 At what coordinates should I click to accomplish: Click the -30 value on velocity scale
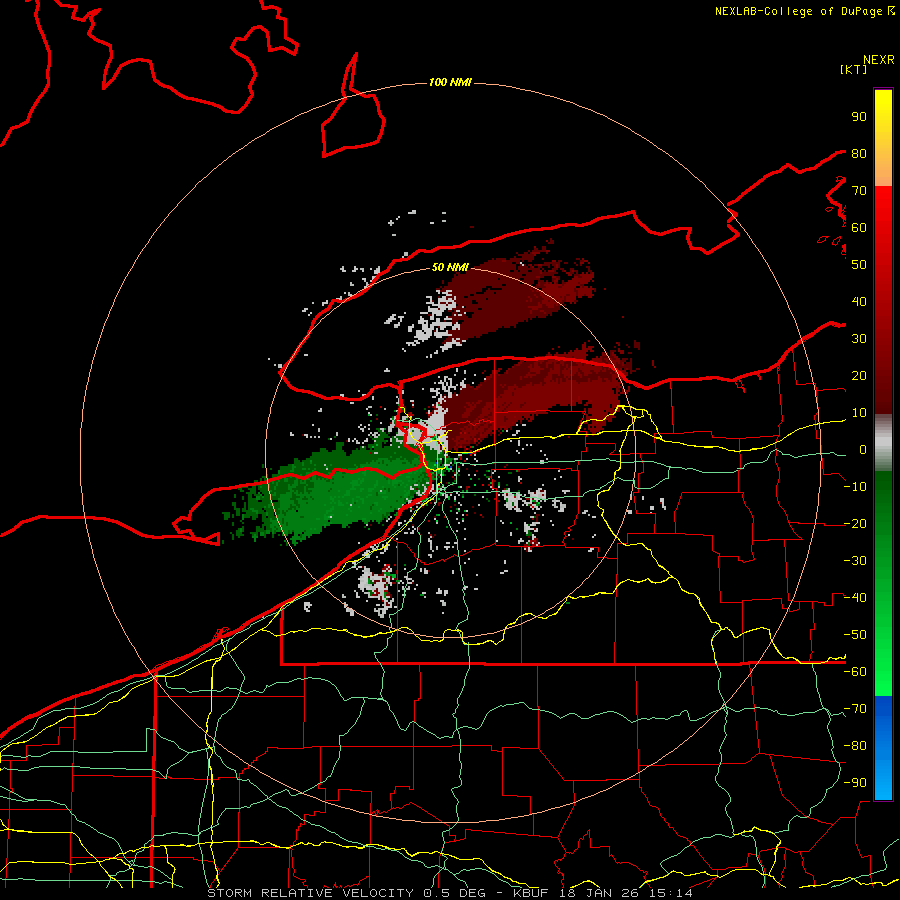pyautogui.click(x=855, y=561)
